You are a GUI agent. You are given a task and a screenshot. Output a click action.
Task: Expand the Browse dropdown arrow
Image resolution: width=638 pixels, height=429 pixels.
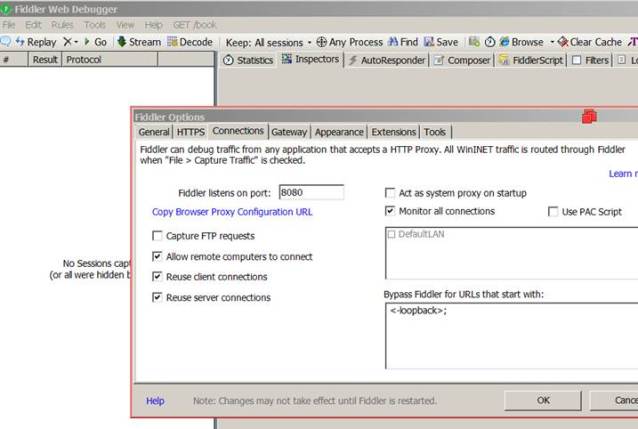click(552, 42)
